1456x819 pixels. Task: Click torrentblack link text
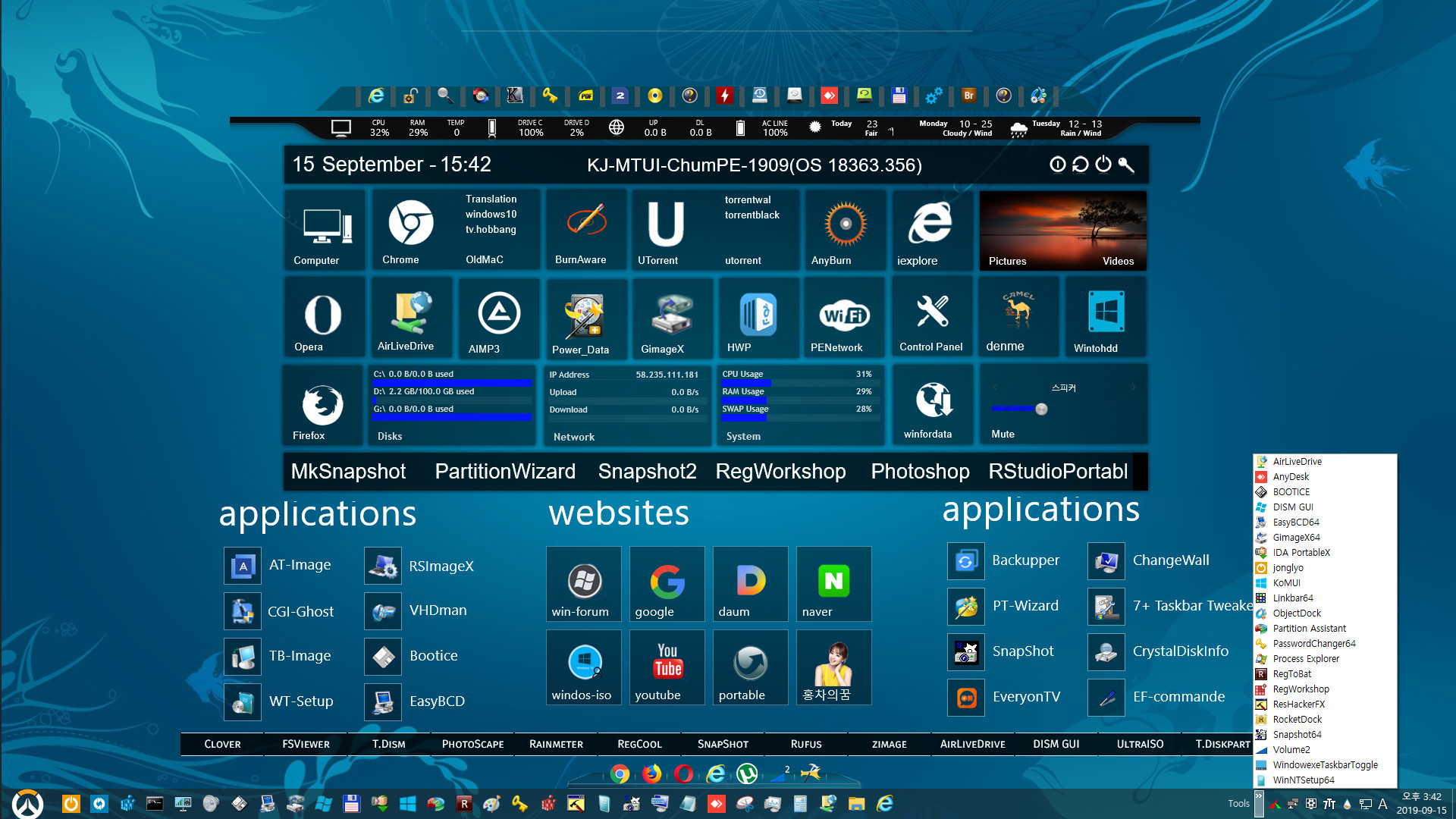pyautogui.click(x=752, y=215)
